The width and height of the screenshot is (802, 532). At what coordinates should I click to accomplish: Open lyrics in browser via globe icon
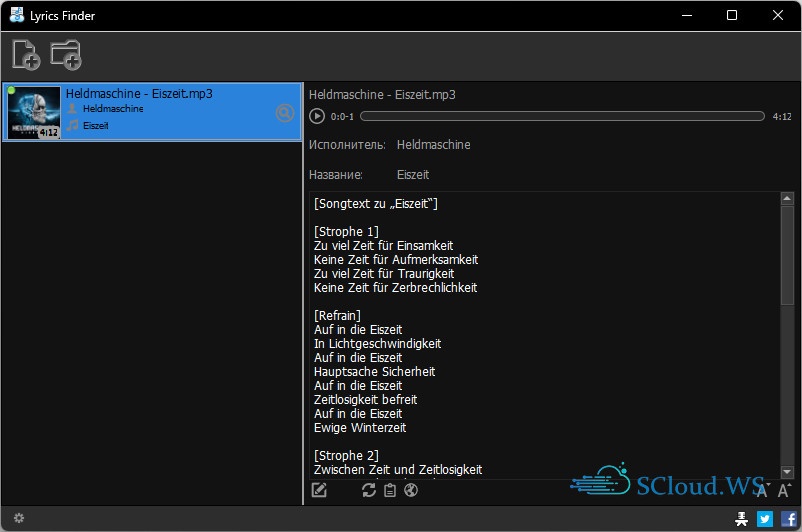[x=410, y=489]
